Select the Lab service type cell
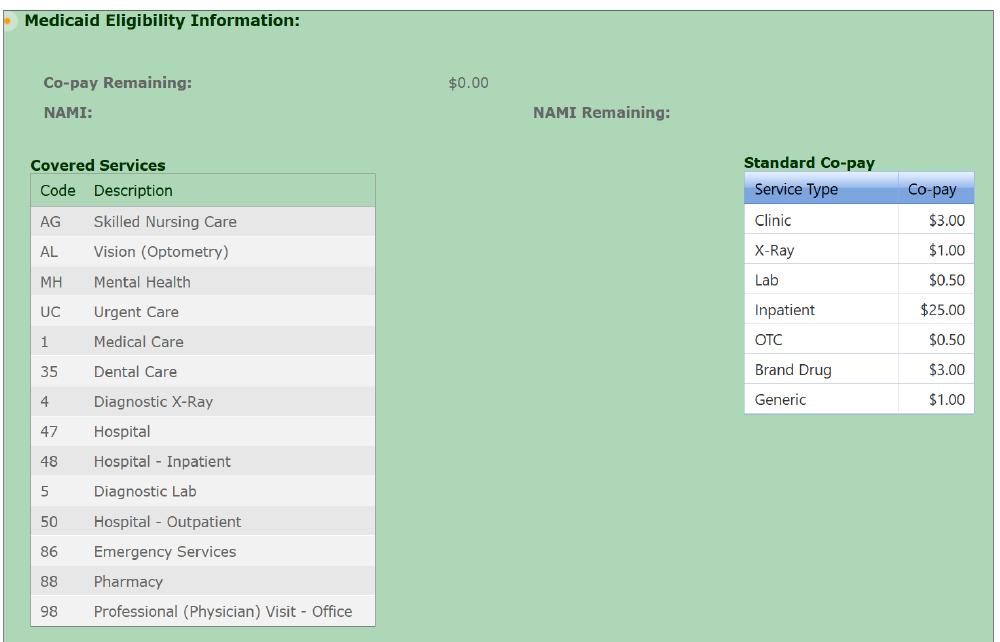 [821, 280]
